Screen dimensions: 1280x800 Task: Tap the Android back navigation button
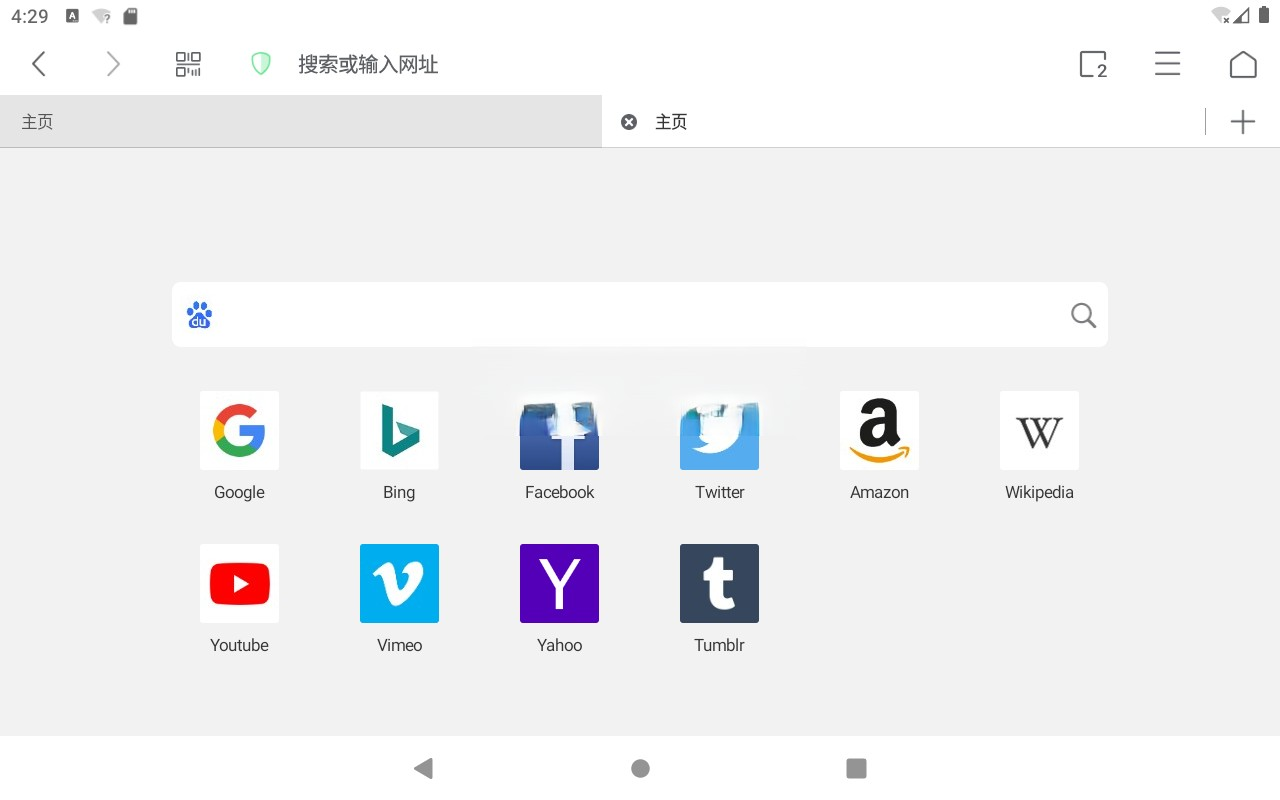click(x=423, y=768)
